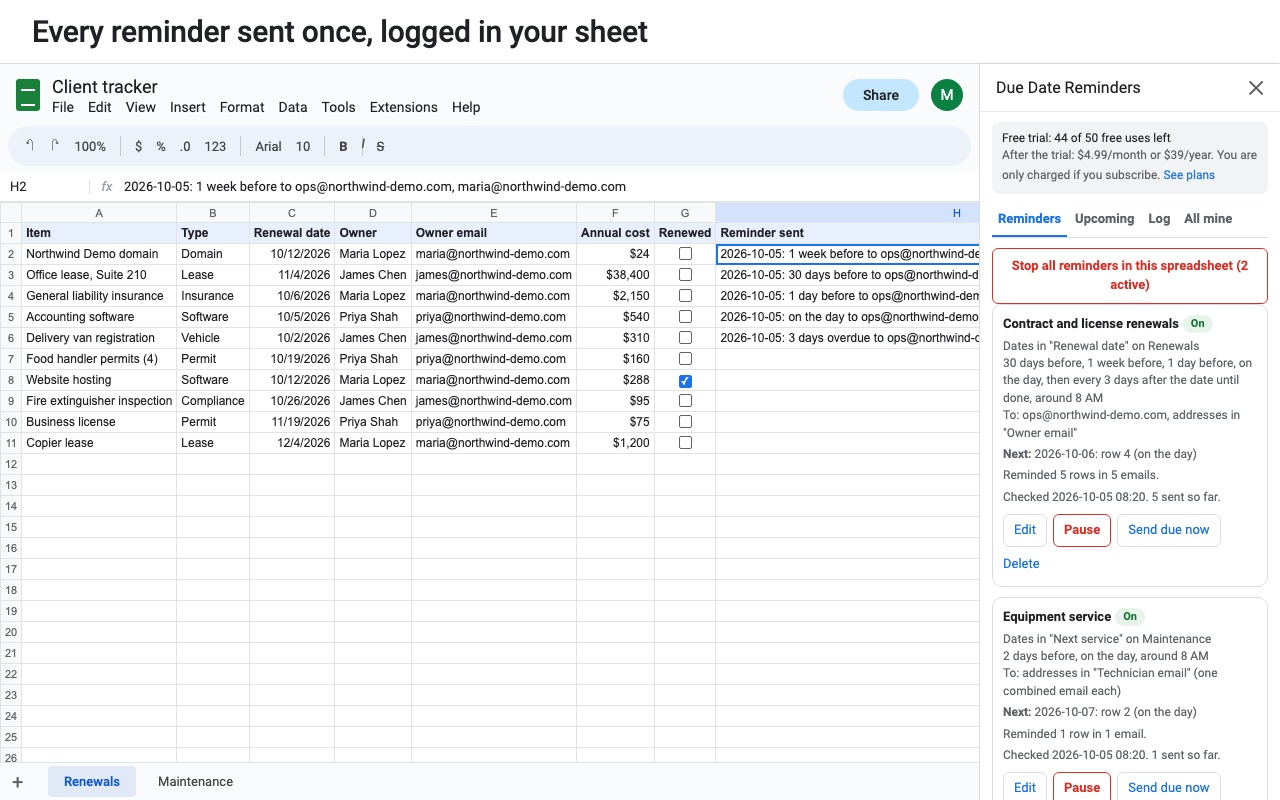This screenshot has width=1280, height=800.
Task: Click the formula bar text
Action: [x=375, y=187]
